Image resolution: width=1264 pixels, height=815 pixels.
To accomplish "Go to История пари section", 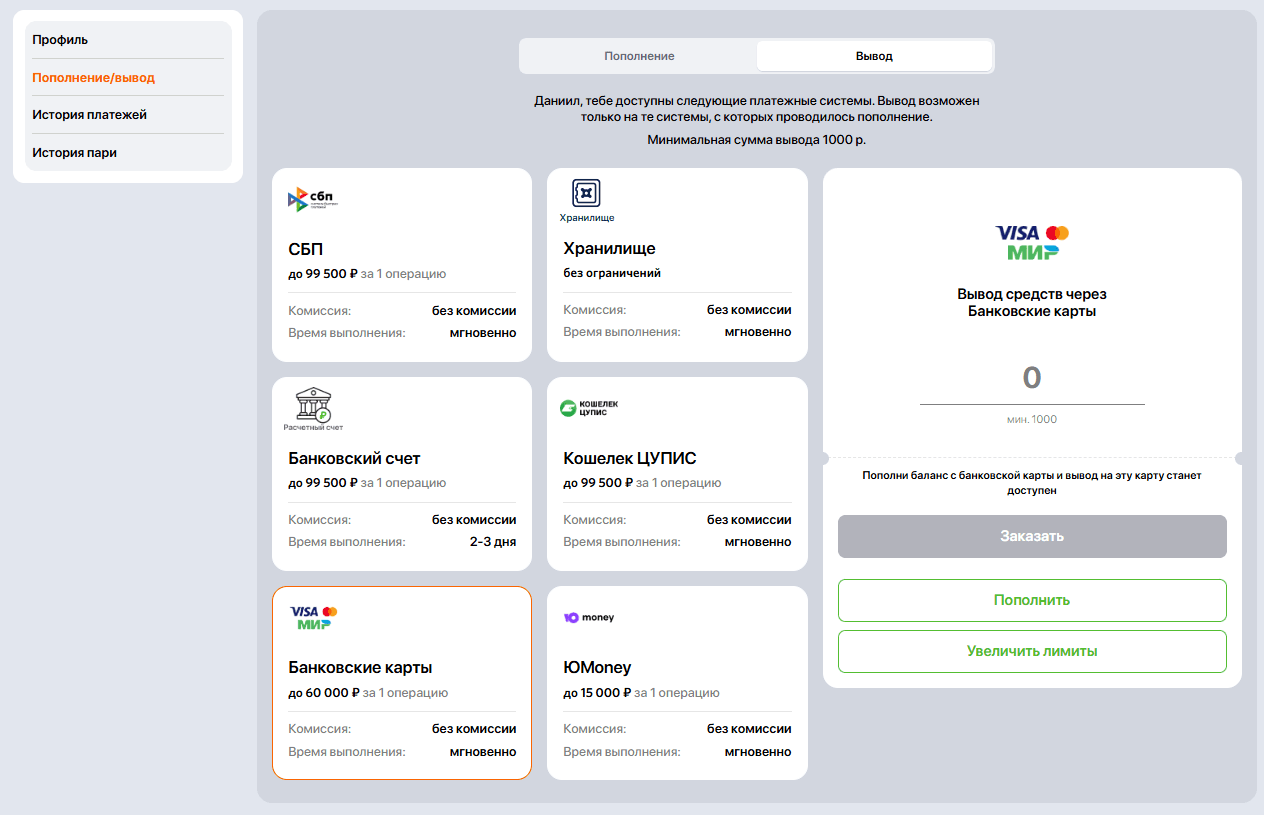I will (x=74, y=153).
